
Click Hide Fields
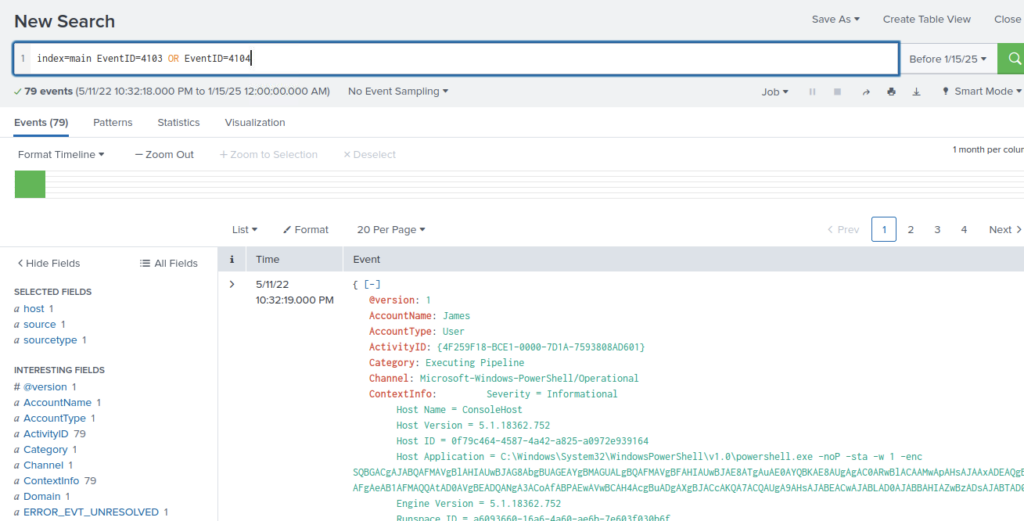[x=48, y=264]
